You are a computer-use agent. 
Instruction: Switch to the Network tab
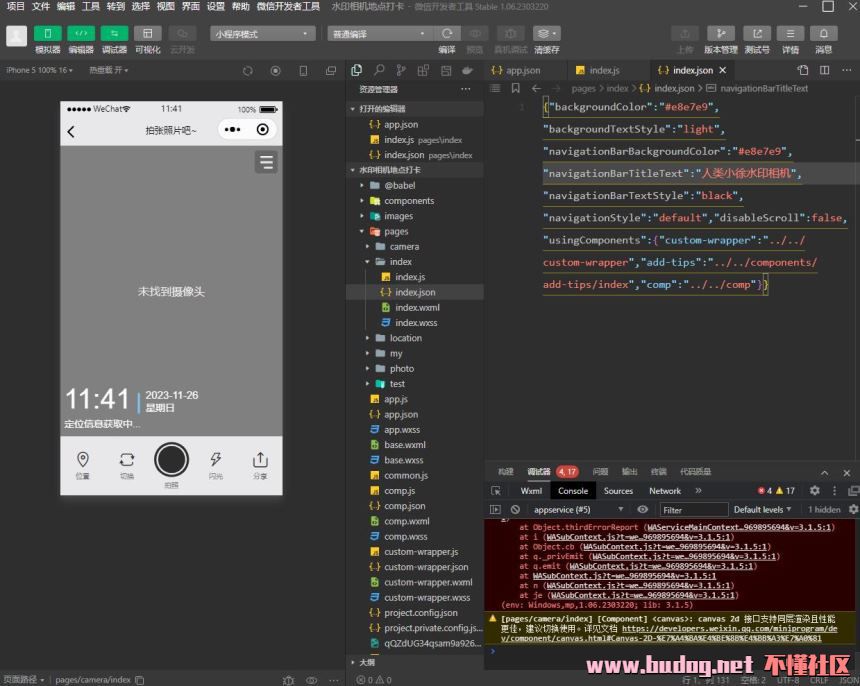click(x=664, y=491)
